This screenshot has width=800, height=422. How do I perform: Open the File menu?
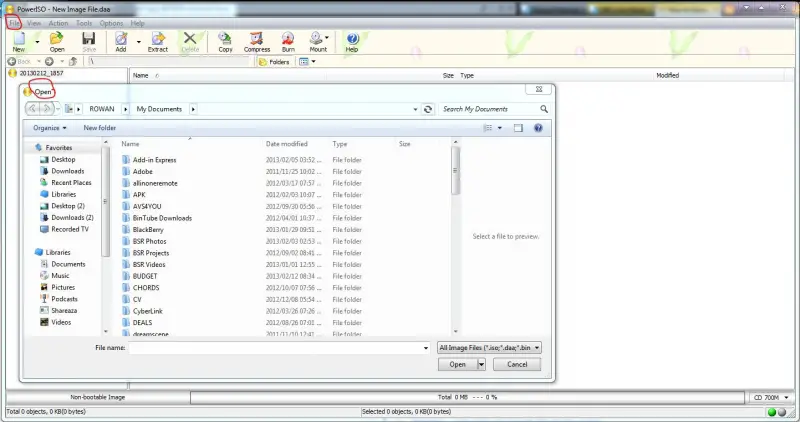coord(14,23)
